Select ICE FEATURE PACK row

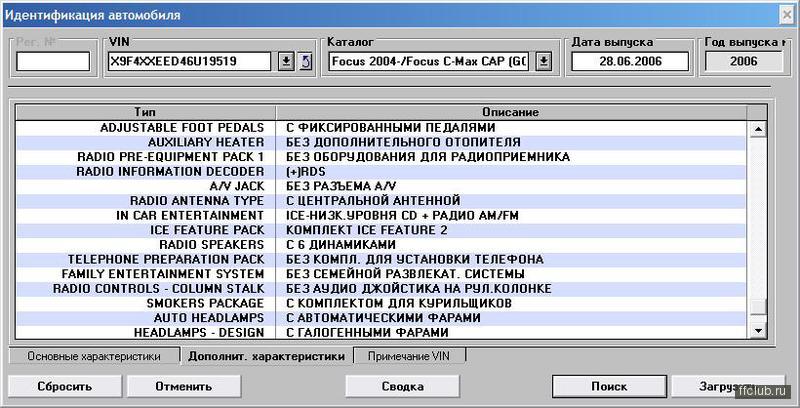(x=381, y=230)
